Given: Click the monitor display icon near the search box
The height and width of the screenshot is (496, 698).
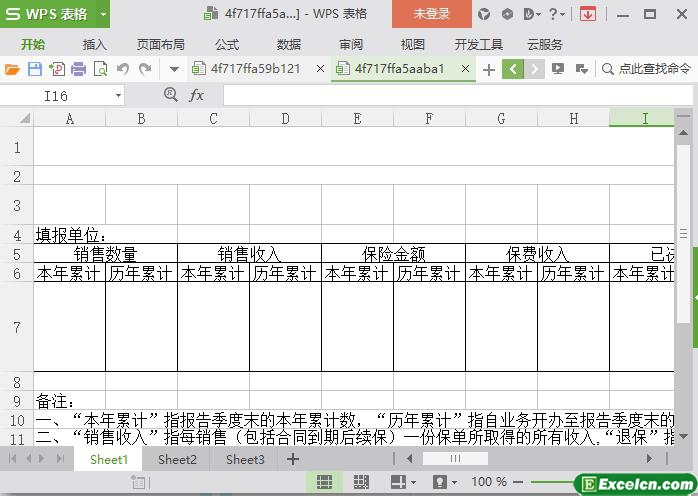Looking at the screenshot, I should 558,69.
